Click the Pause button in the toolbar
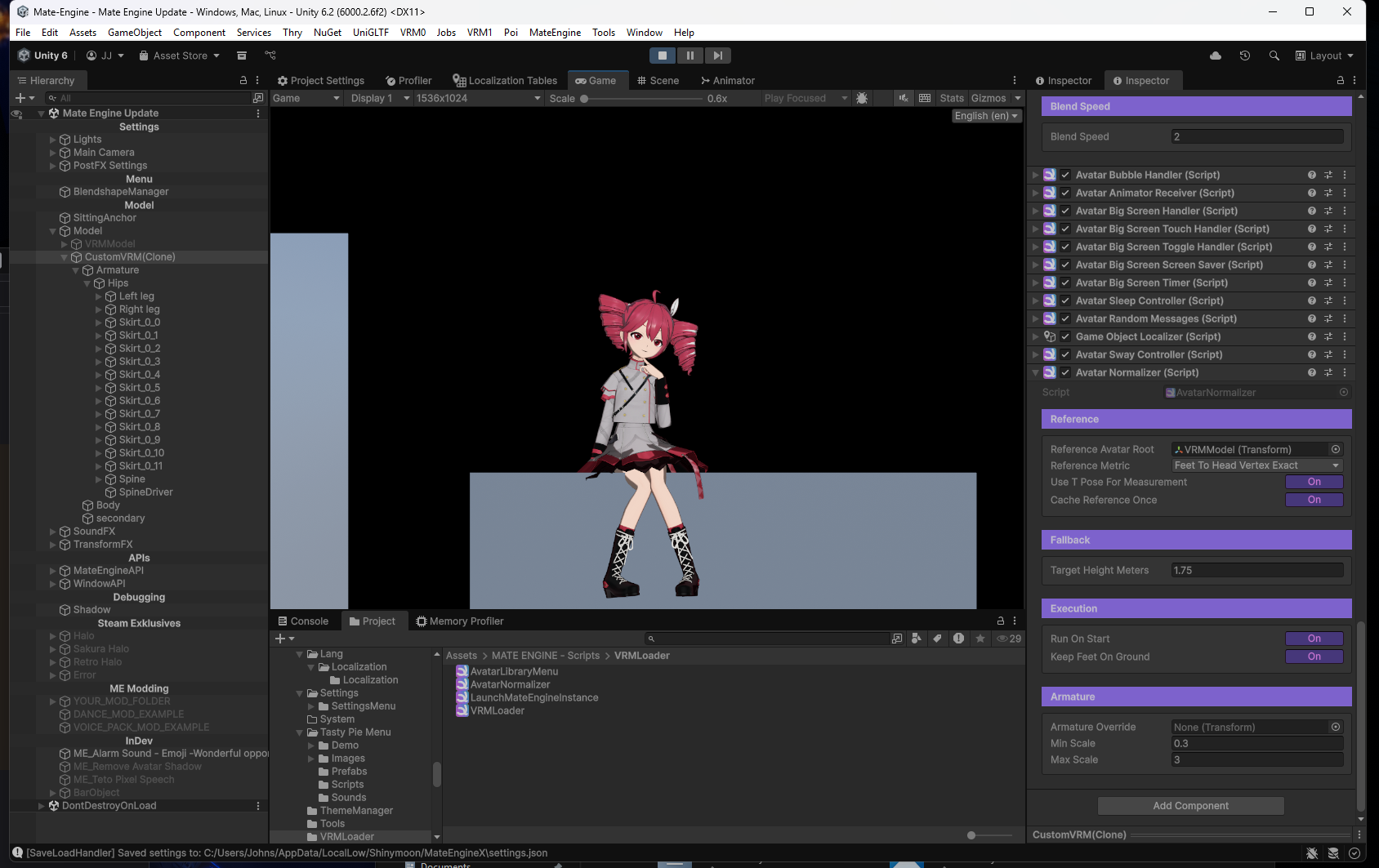 (x=689, y=56)
